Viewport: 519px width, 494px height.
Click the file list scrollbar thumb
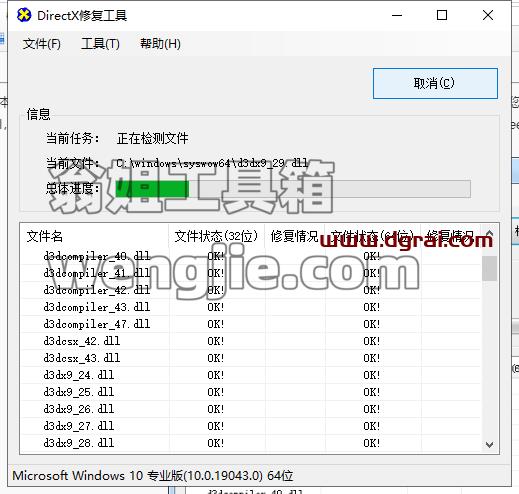coord(489,268)
